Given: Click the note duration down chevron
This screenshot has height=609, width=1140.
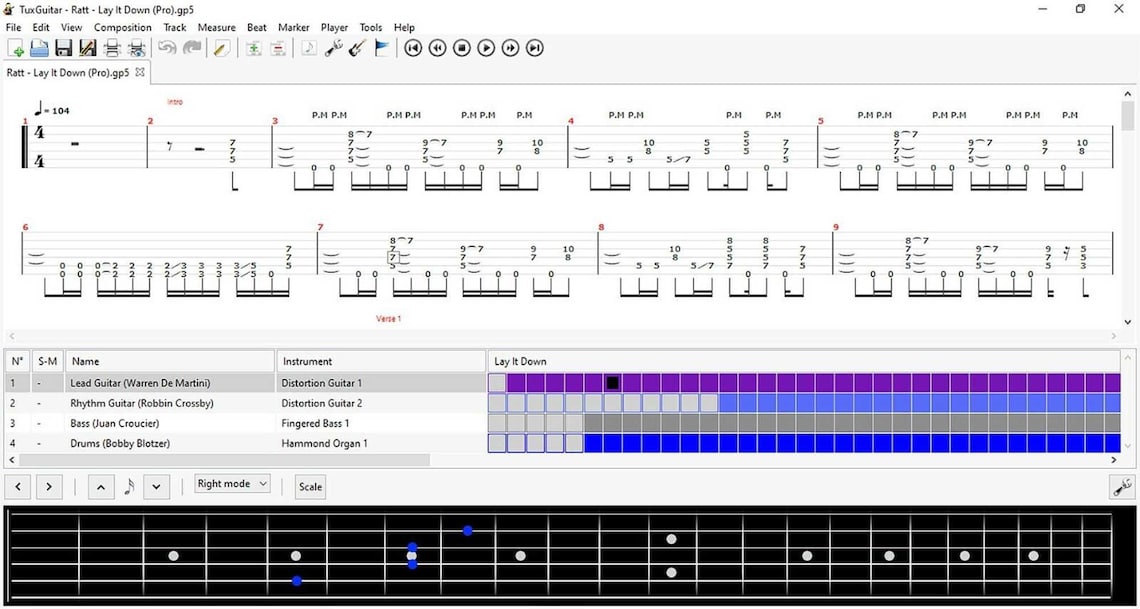Looking at the screenshot, I should pos(156,486).
